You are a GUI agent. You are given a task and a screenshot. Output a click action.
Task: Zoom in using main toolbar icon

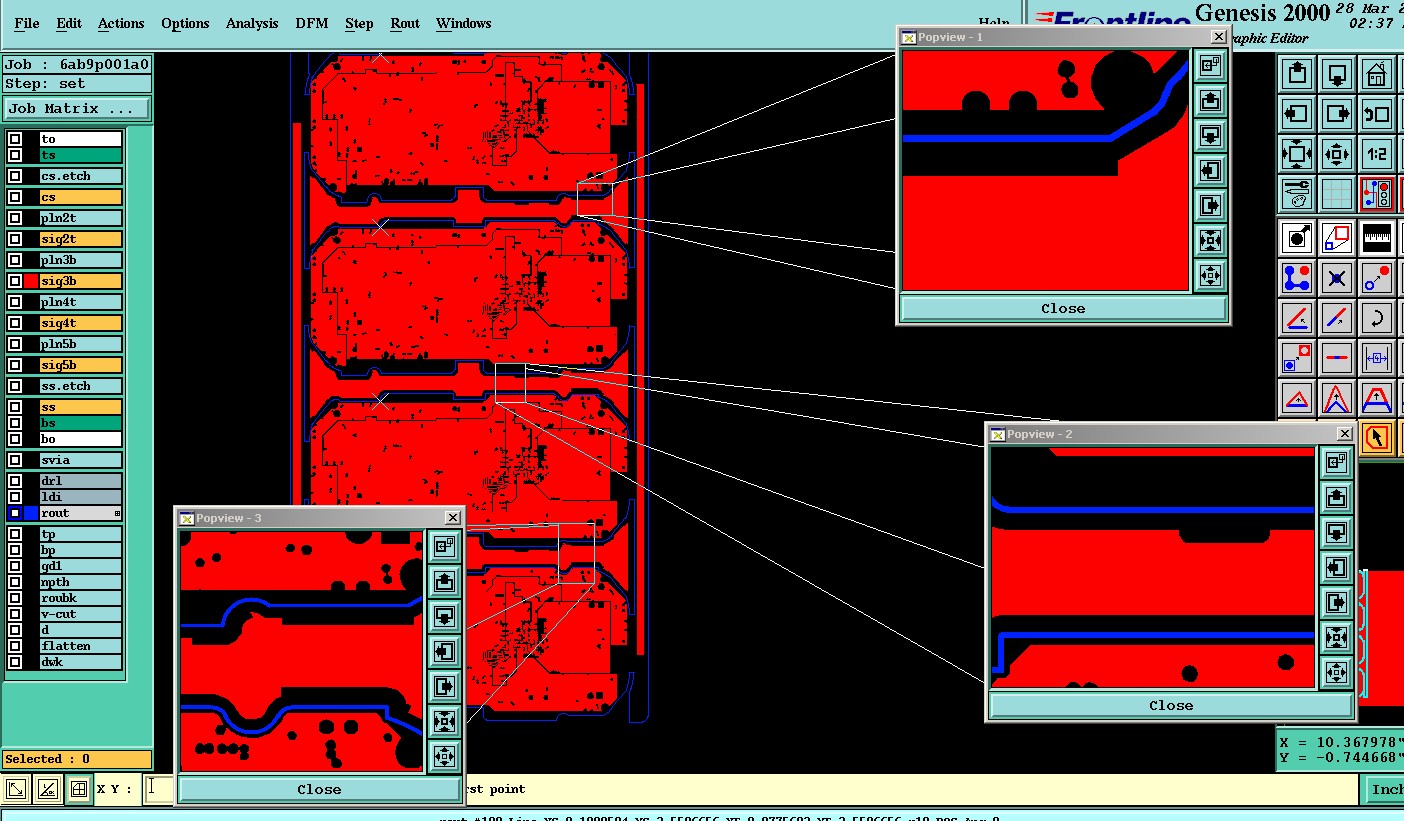click(x=1297, y=154)
